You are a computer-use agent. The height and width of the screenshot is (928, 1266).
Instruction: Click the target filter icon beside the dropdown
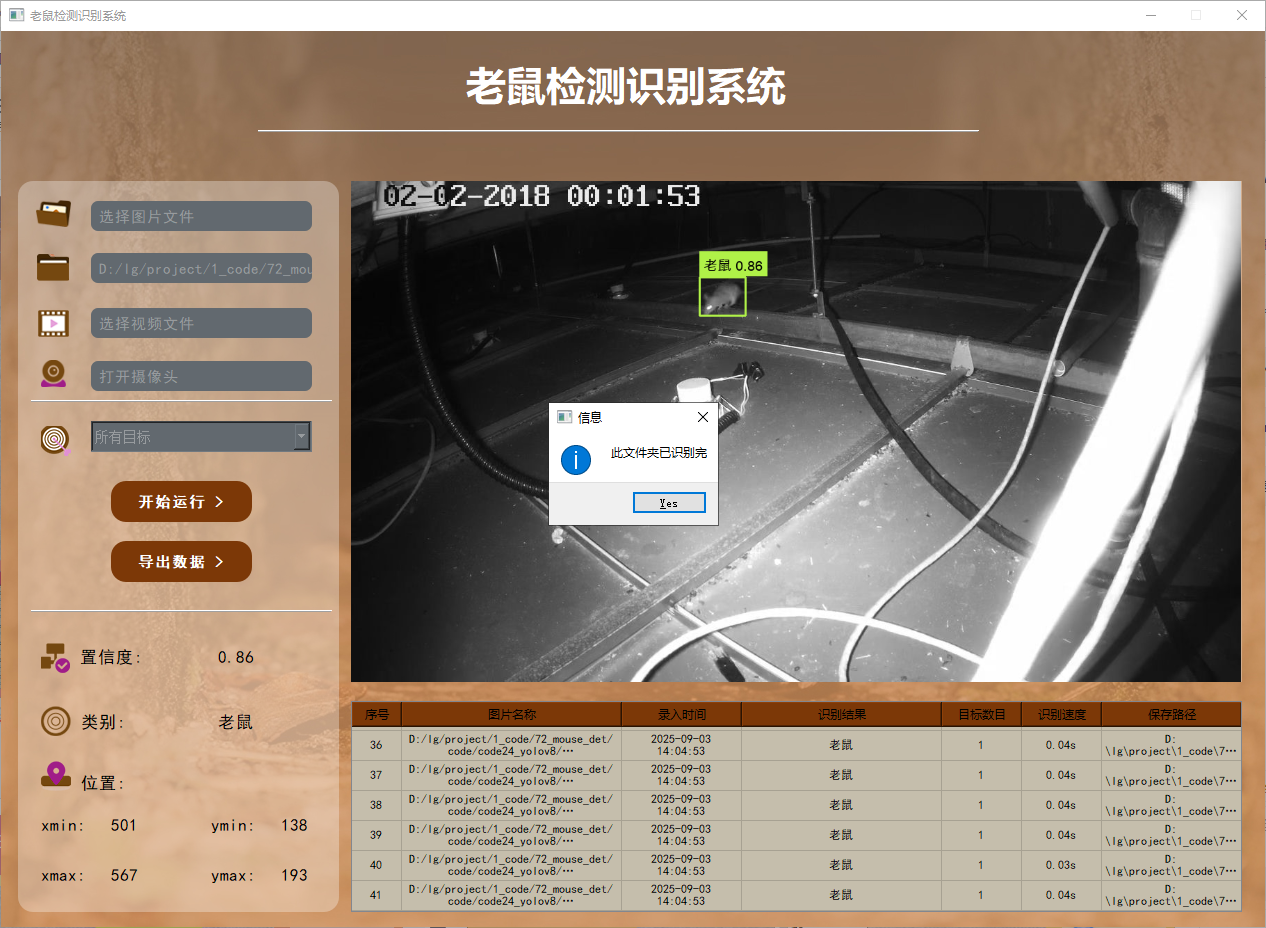(x=56, y=439)
